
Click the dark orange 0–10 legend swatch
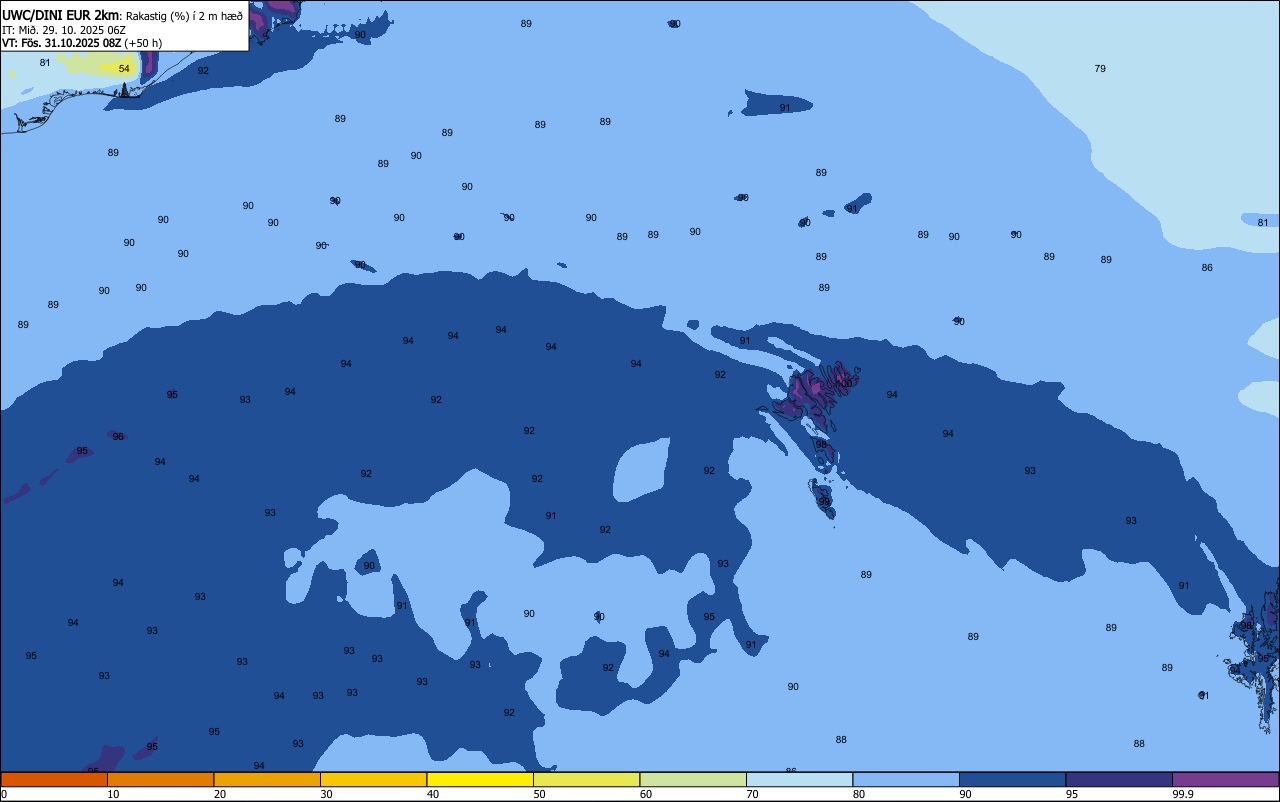coord(54,779)
